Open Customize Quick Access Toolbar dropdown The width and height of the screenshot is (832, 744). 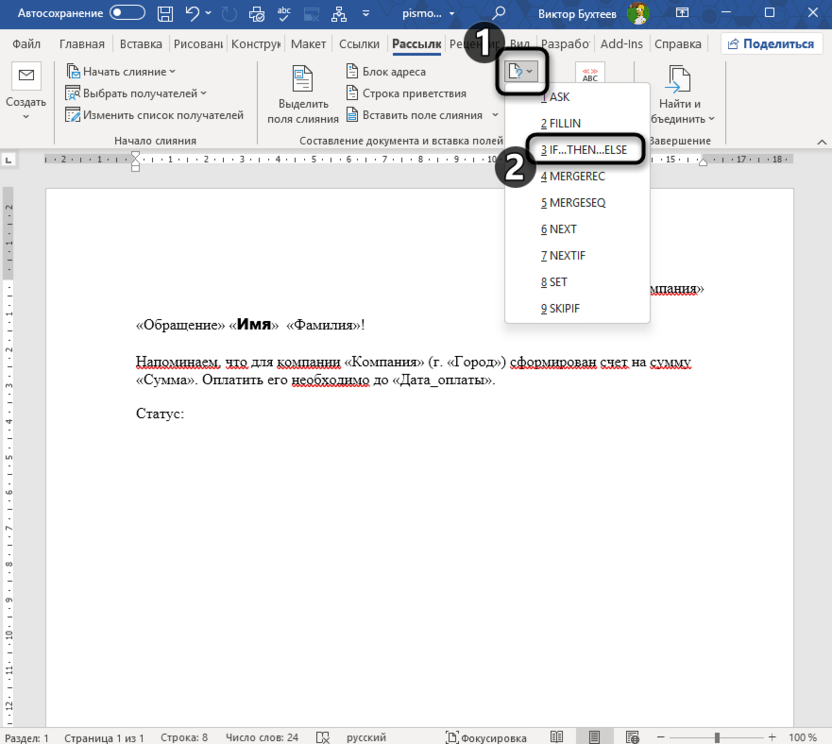(366, 13)
